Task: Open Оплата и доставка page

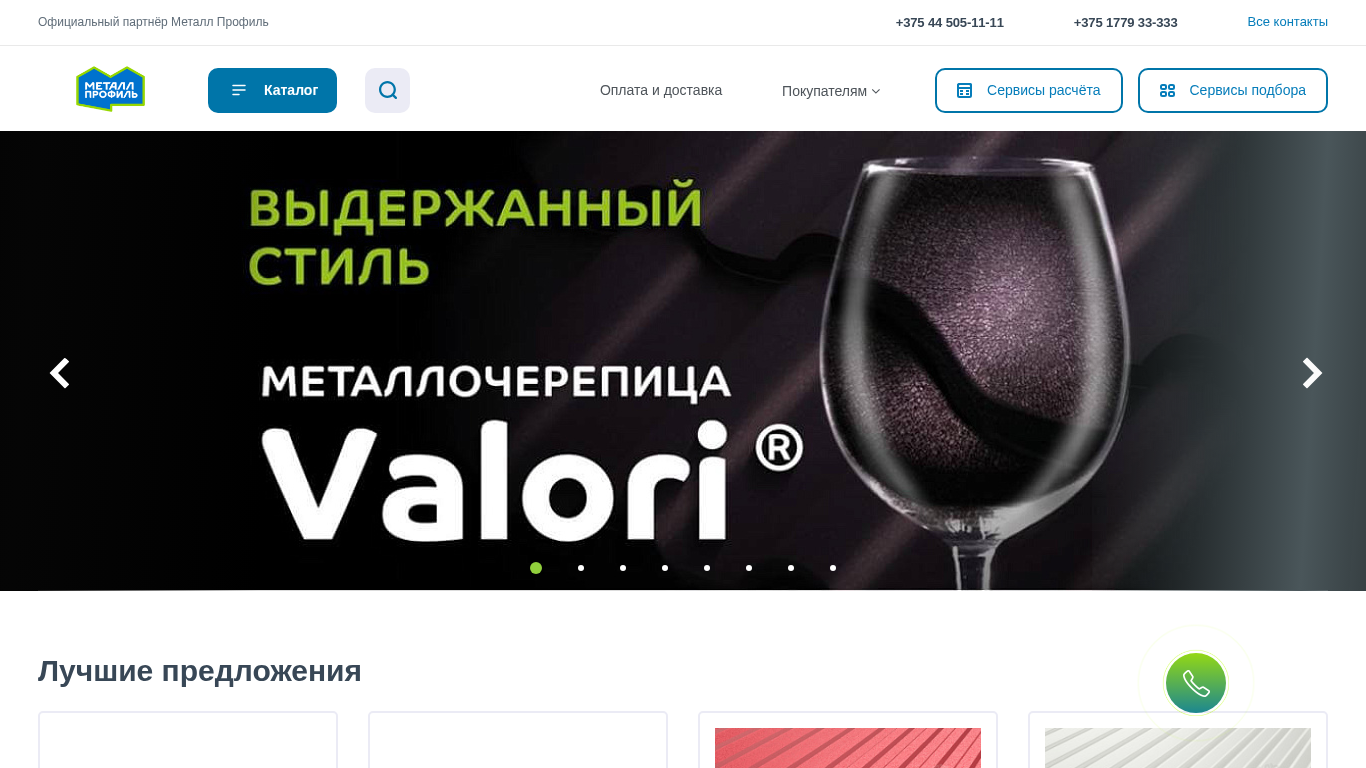Action: (661, 90)
